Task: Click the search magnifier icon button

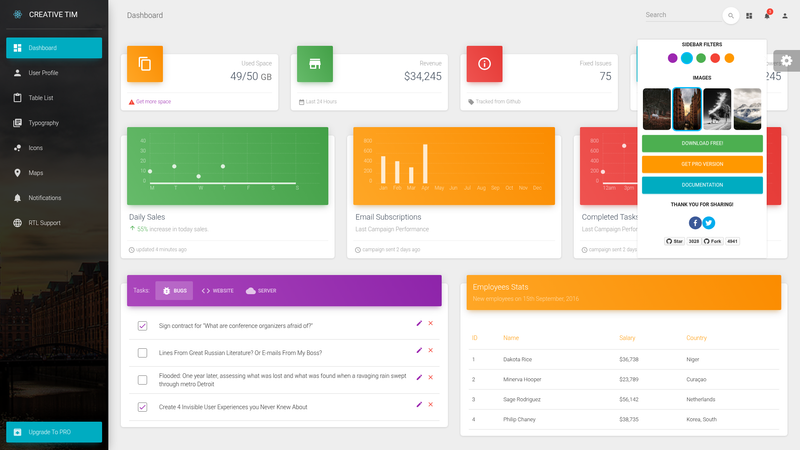Action: pyautogui.click(x=731, y=15)
